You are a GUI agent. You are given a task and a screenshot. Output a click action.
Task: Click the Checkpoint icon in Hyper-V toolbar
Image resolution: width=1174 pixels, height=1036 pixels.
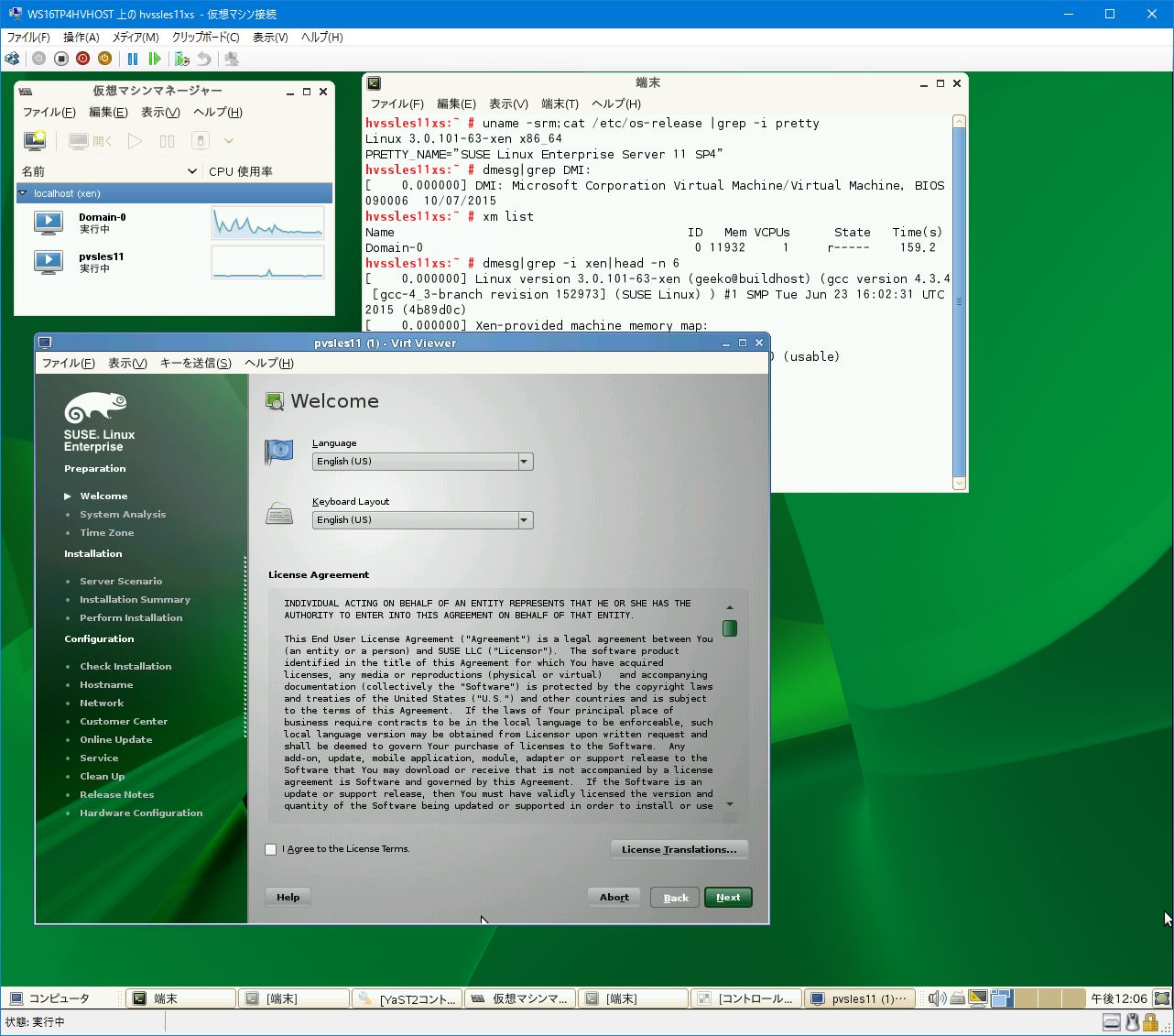182,59
